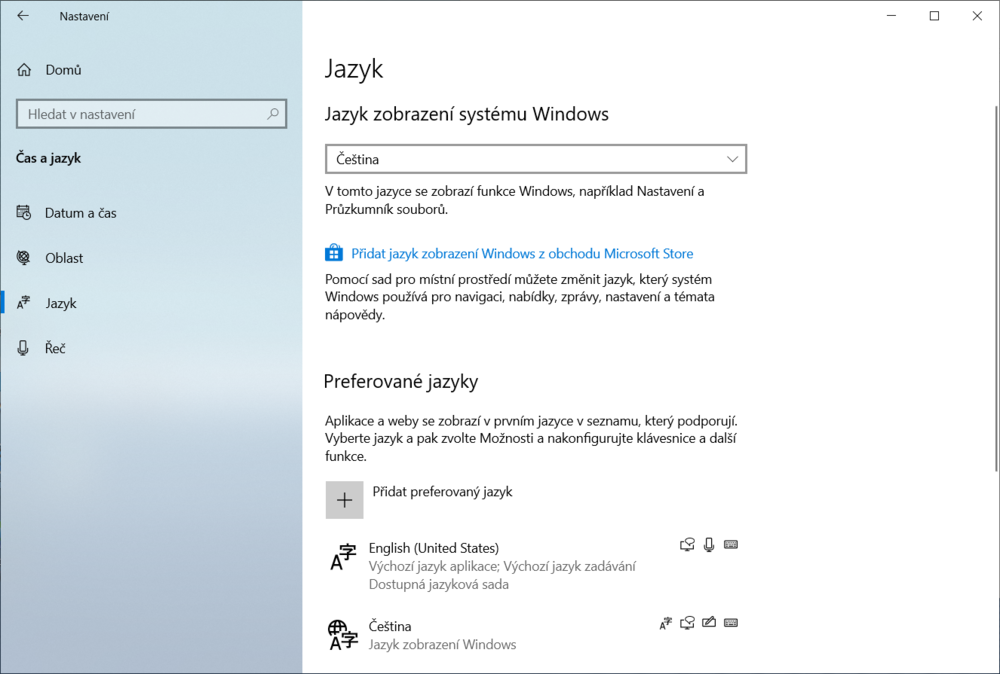This screenshot has width=1000, height=674.
Task: Expand the Windows display language dropdown
Action: click(536, 159)
